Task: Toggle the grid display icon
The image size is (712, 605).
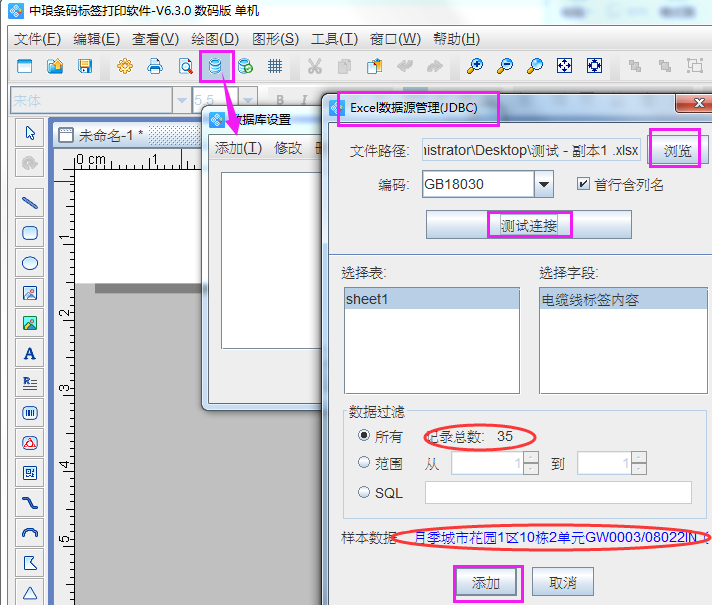Action: point(275,66)
